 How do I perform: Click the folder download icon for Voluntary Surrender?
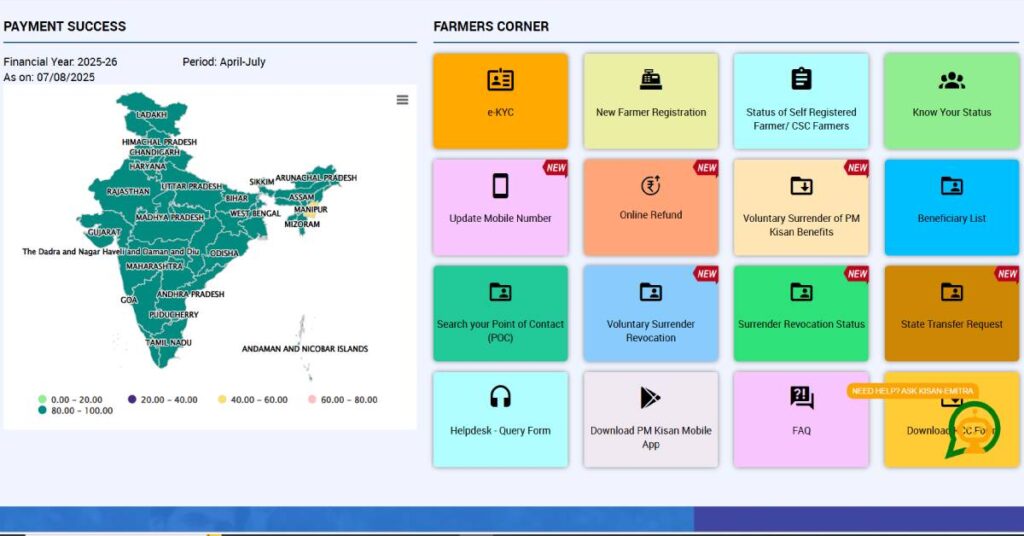click(x=801, y=186)
